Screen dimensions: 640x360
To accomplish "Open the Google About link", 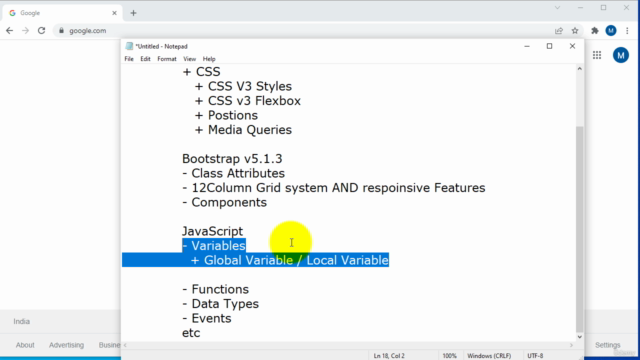I will coord(25,345).
